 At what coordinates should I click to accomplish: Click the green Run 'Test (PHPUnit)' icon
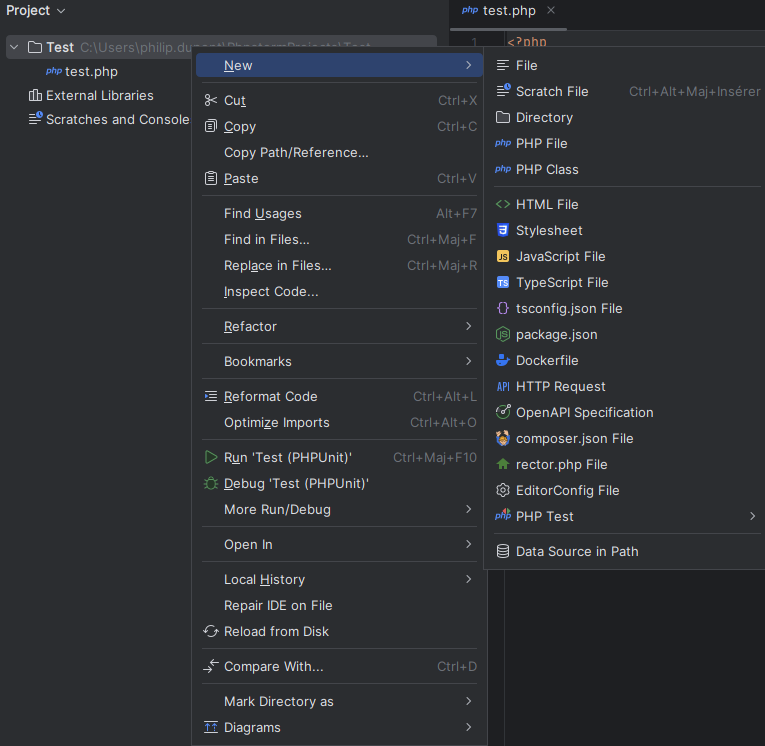point(210,457)
